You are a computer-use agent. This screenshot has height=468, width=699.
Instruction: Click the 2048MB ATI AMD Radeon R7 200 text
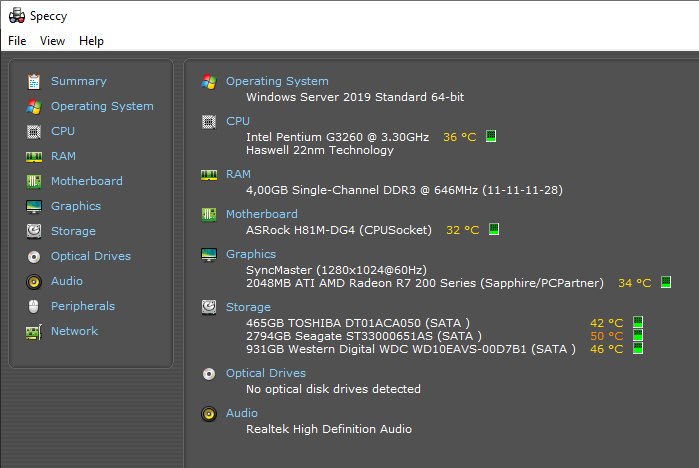point(425,283)
